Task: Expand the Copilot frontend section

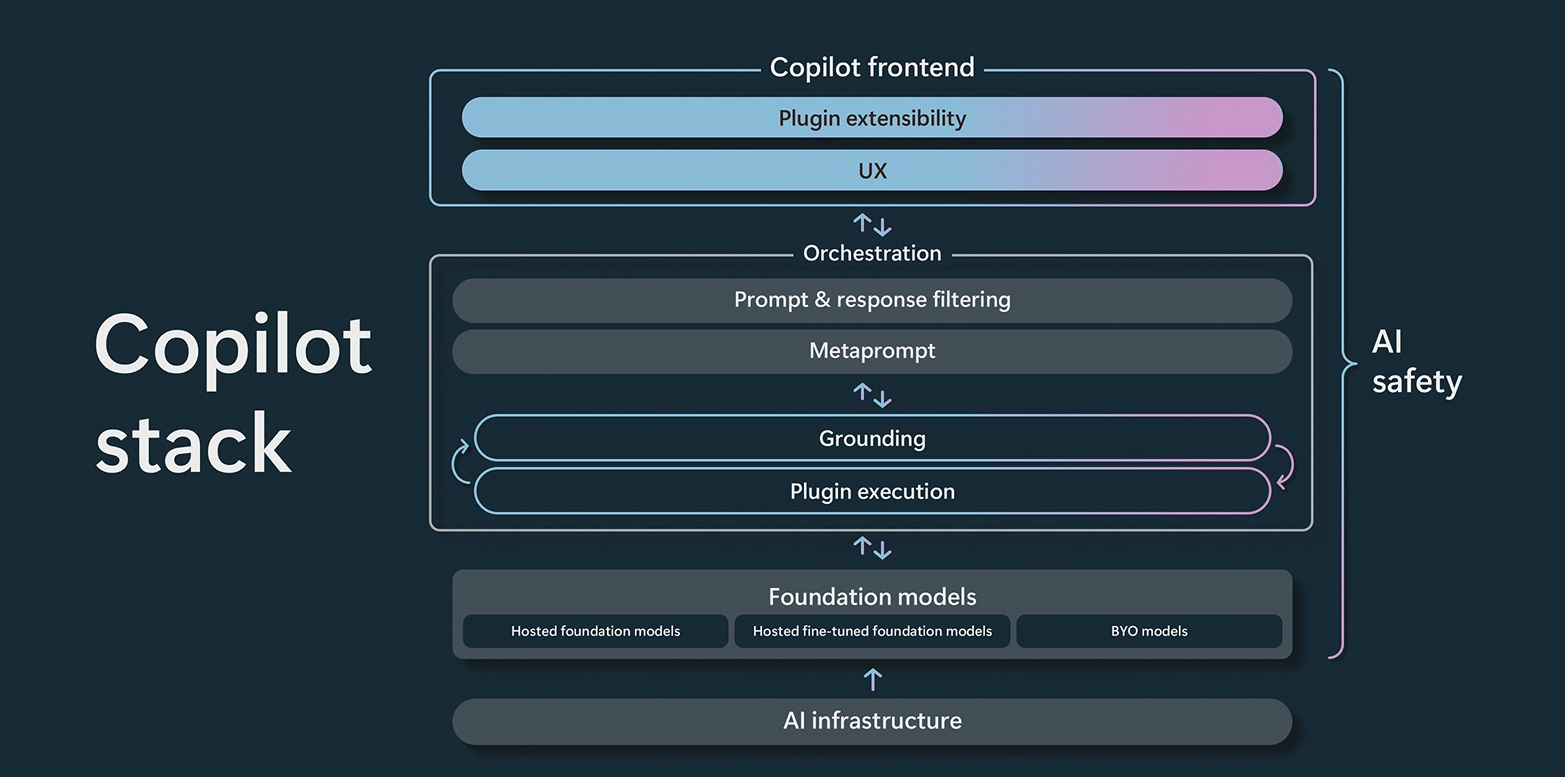Action: [x=871, y=67]
